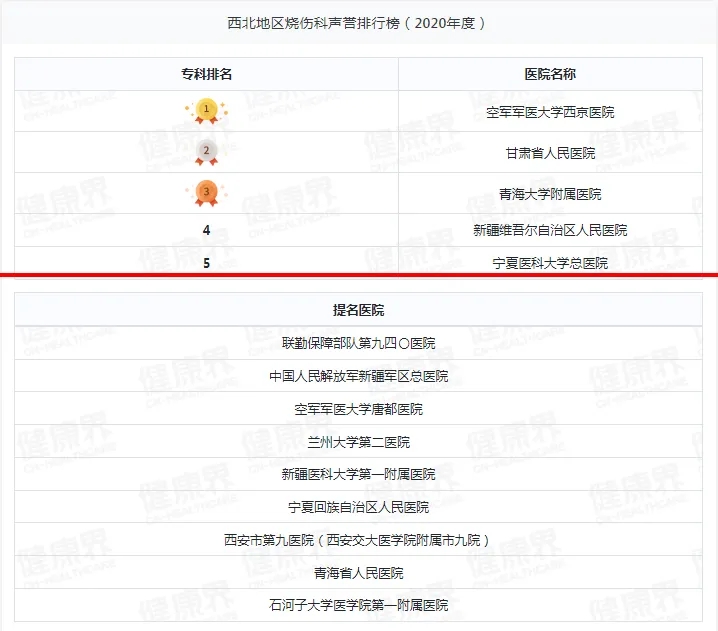Select 空军军医大学西京医院 cell
Screen dimensions: 718x631
coord(550,112)
